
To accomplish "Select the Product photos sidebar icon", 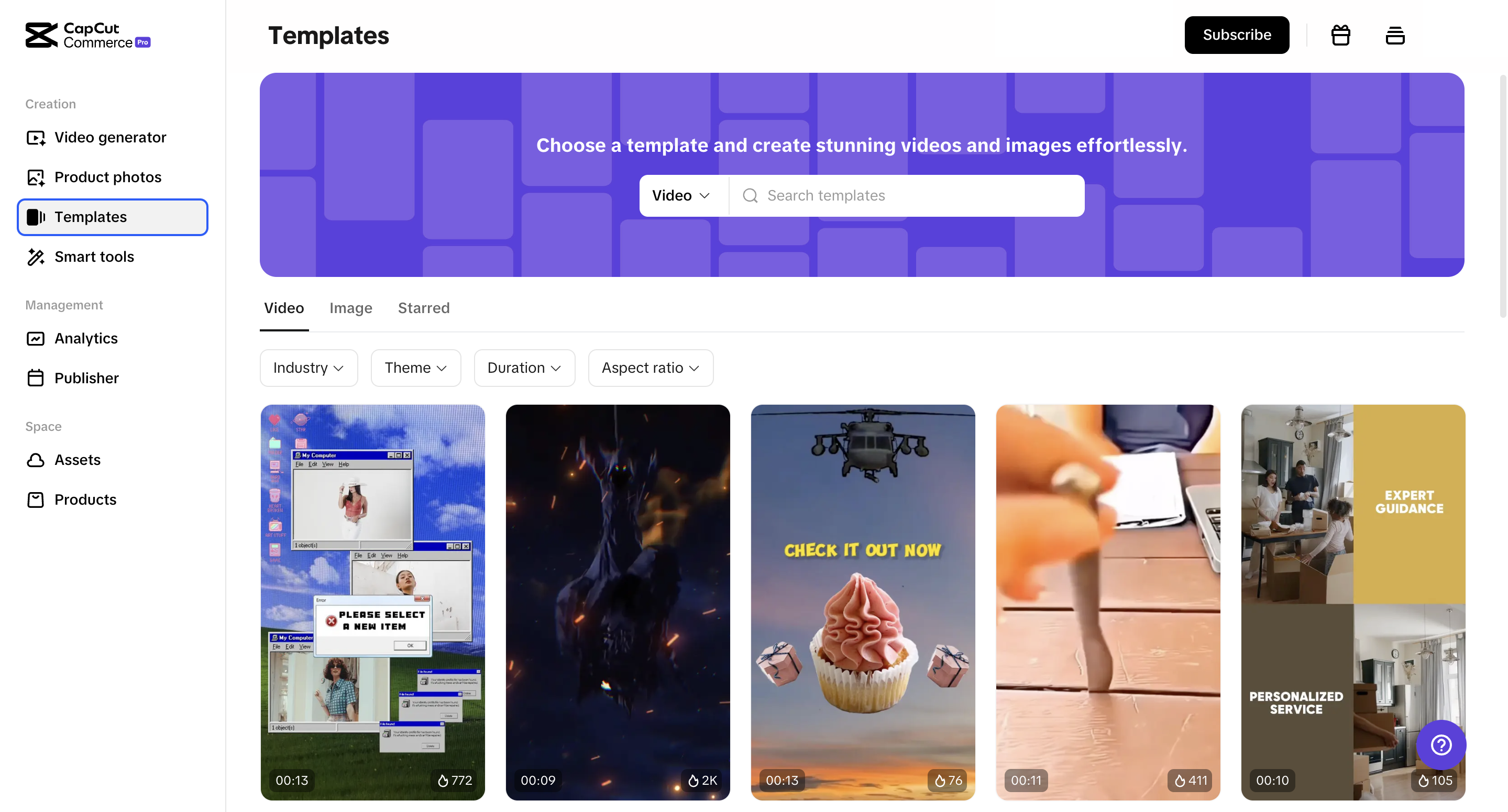I will pyautogui.click(x=36, y=177).
